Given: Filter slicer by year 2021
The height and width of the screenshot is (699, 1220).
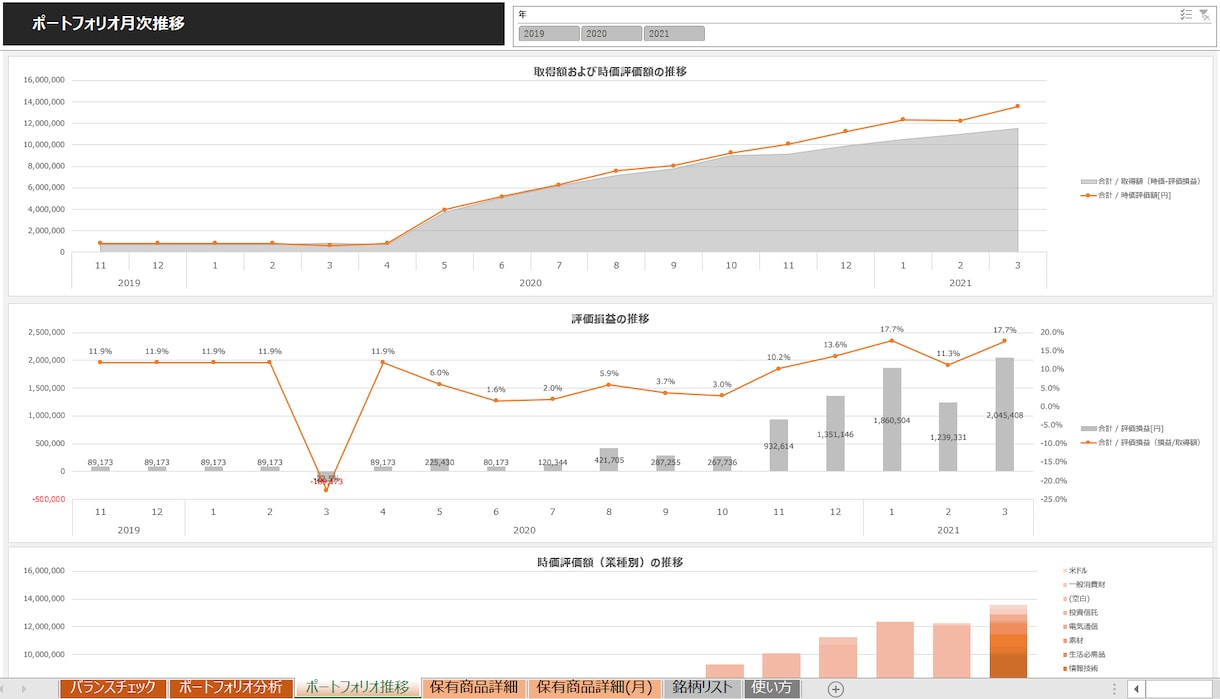Looking at the screenshot, I should click(x=674, y=33).
